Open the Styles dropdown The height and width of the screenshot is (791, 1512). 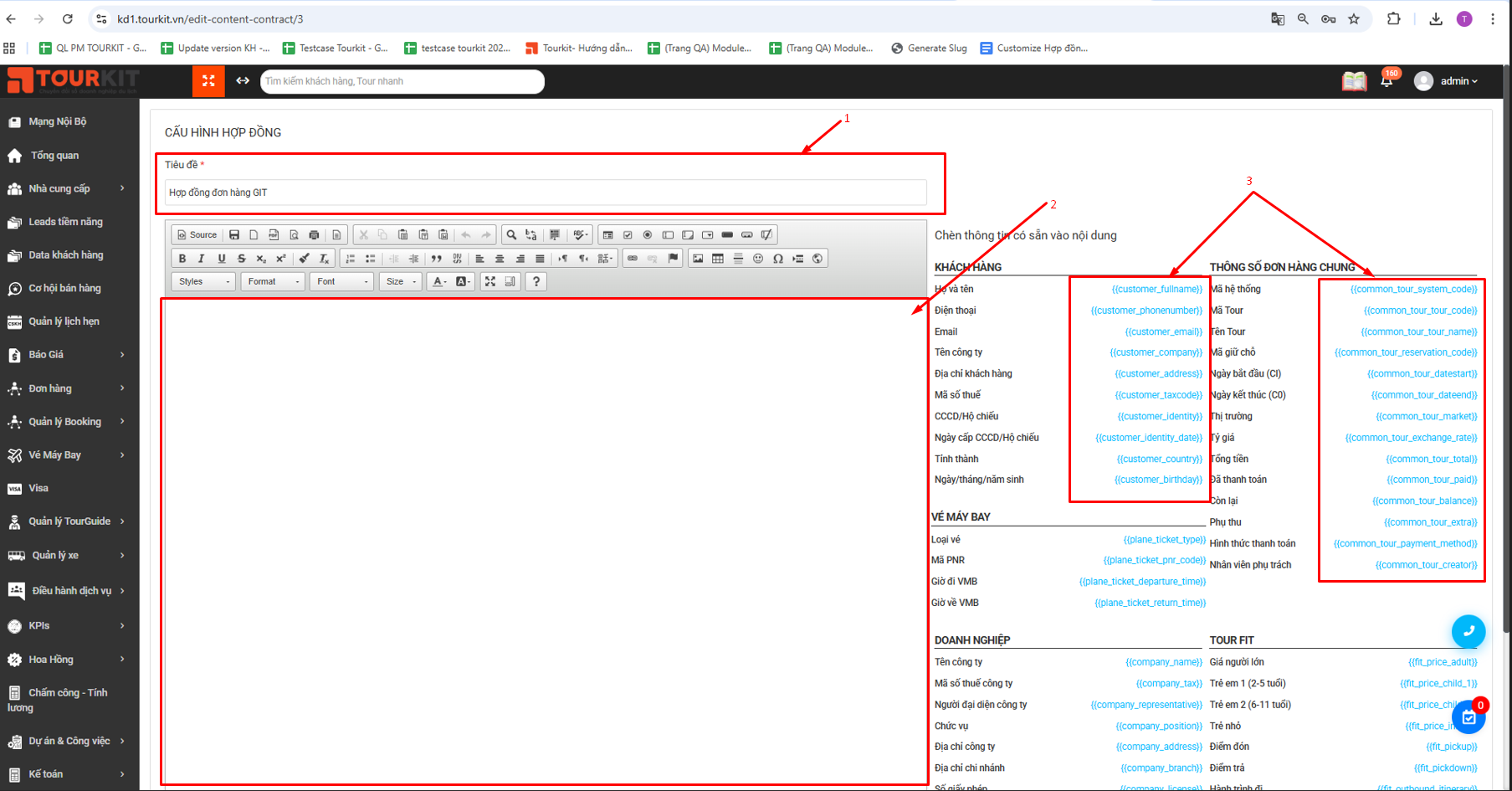[x=204, y=281]
